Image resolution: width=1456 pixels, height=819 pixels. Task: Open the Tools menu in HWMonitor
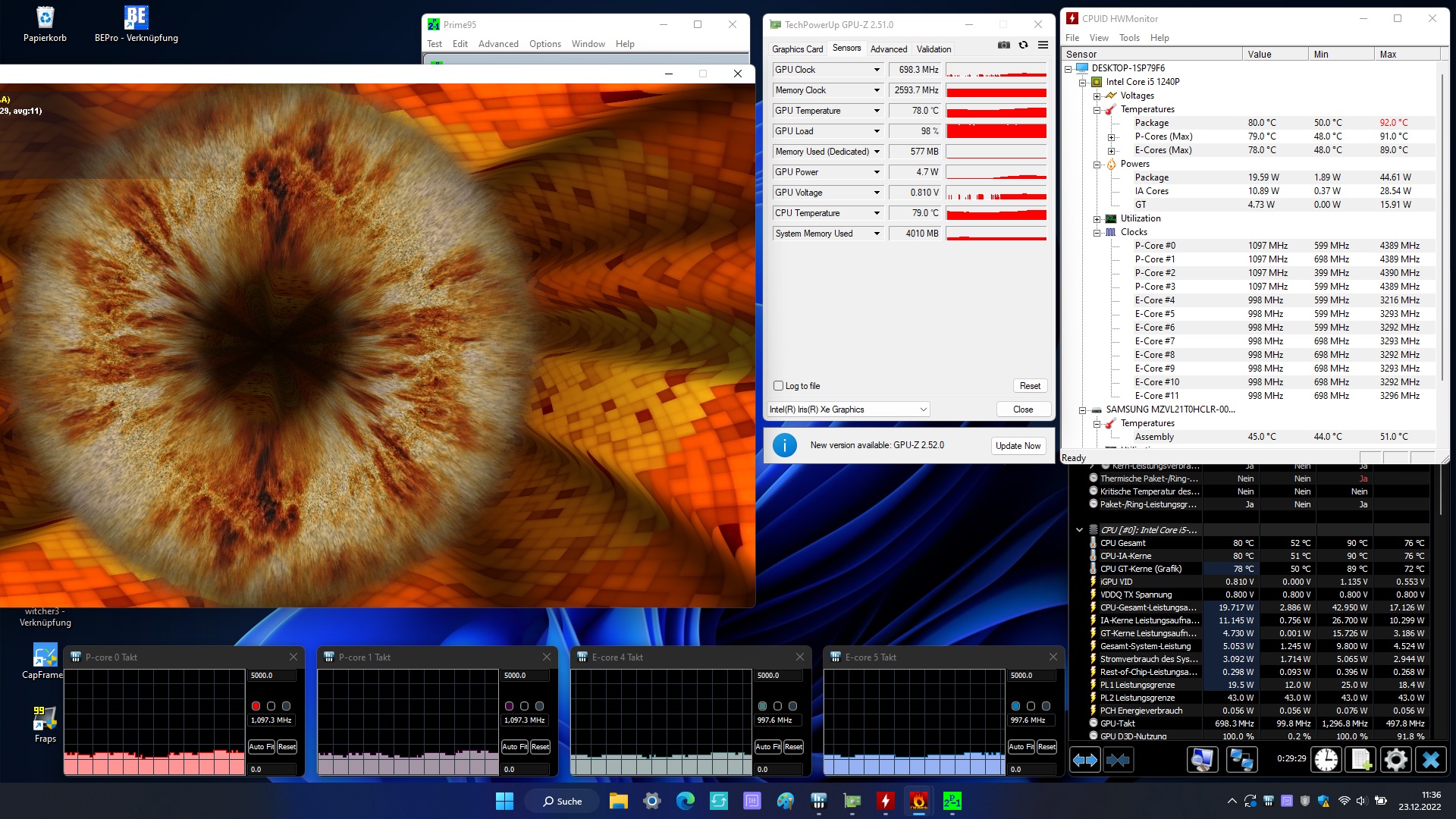1129,38
